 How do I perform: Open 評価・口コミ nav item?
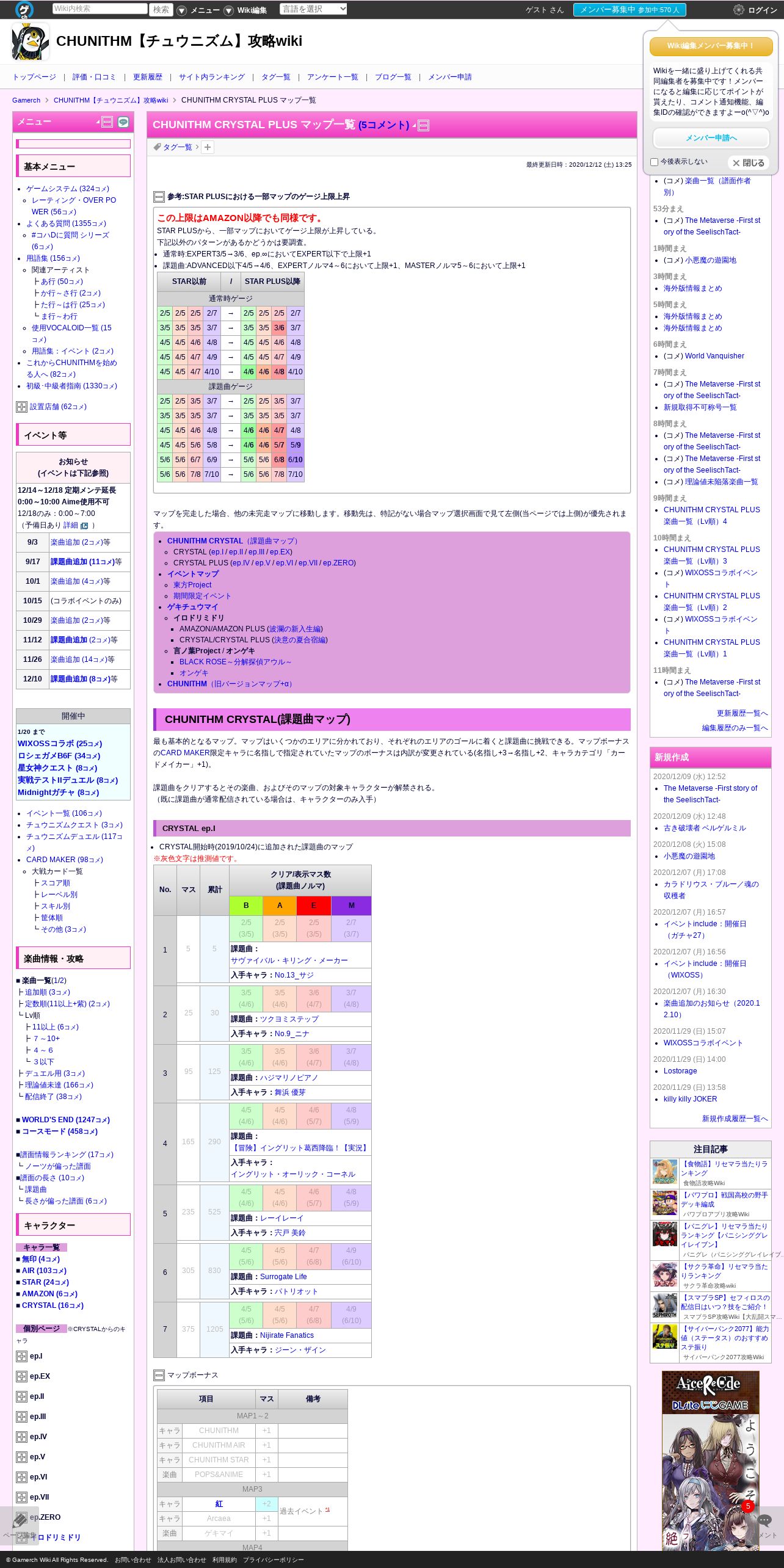click(94, 77)
